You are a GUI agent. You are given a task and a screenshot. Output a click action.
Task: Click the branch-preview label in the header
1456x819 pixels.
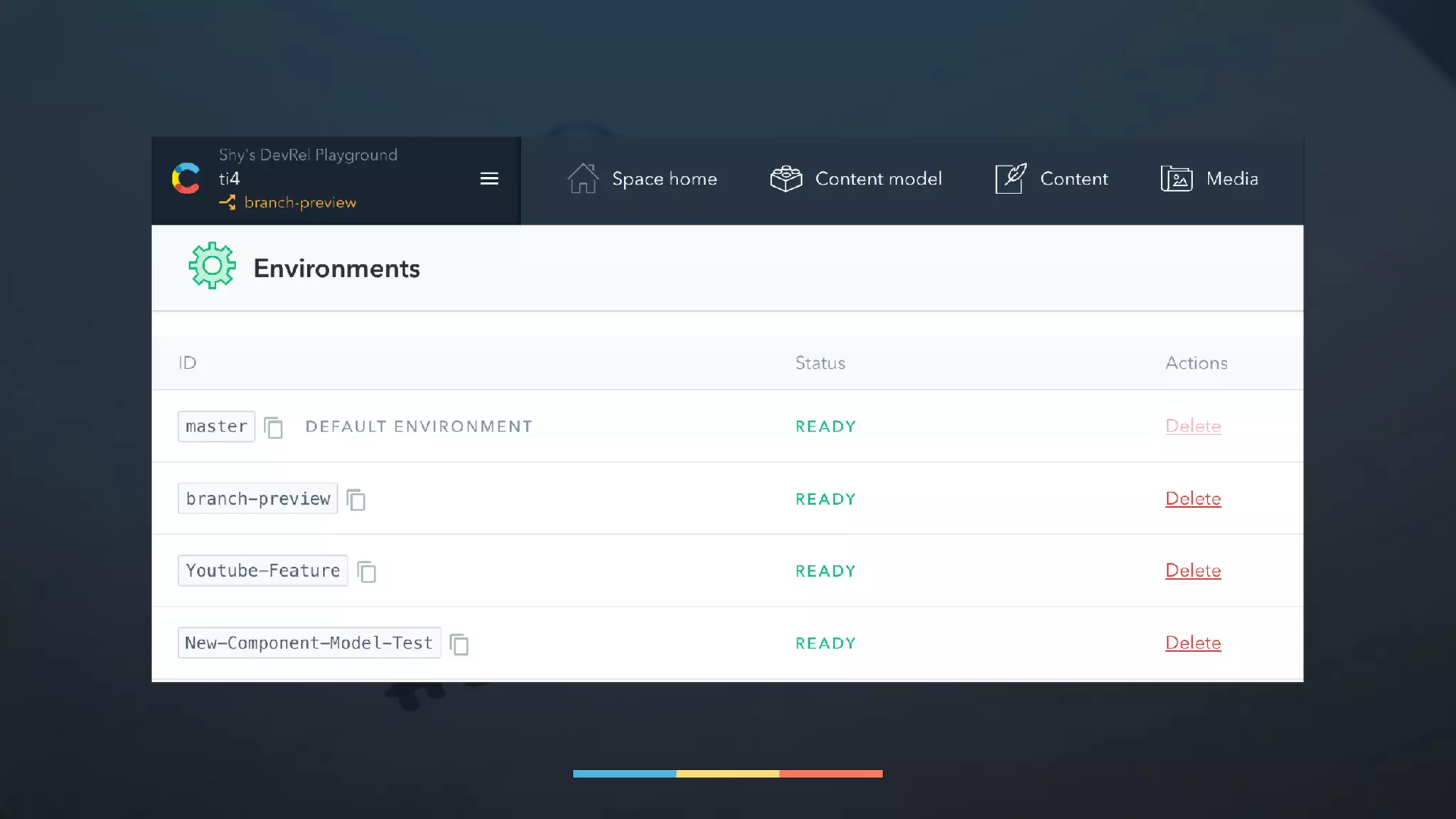click(299, 203)
